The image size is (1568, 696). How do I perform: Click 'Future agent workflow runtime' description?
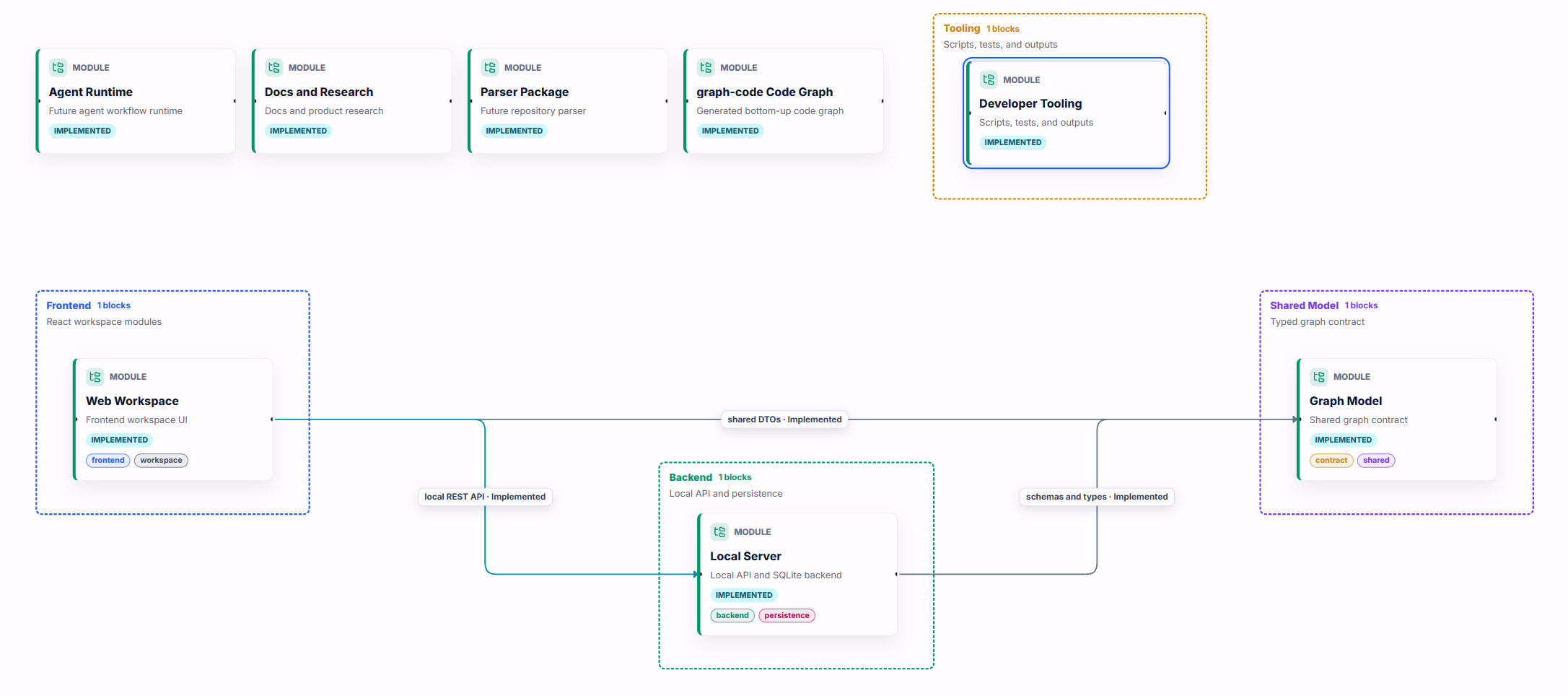tap(115, 111)
